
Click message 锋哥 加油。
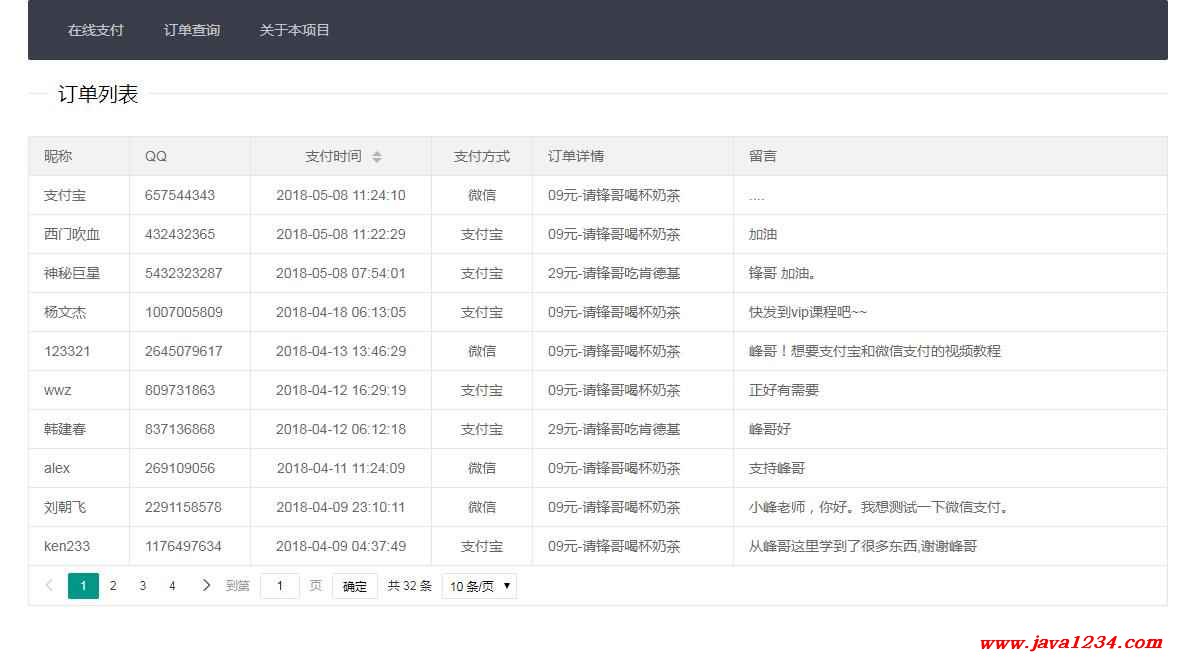pos(783,273)
